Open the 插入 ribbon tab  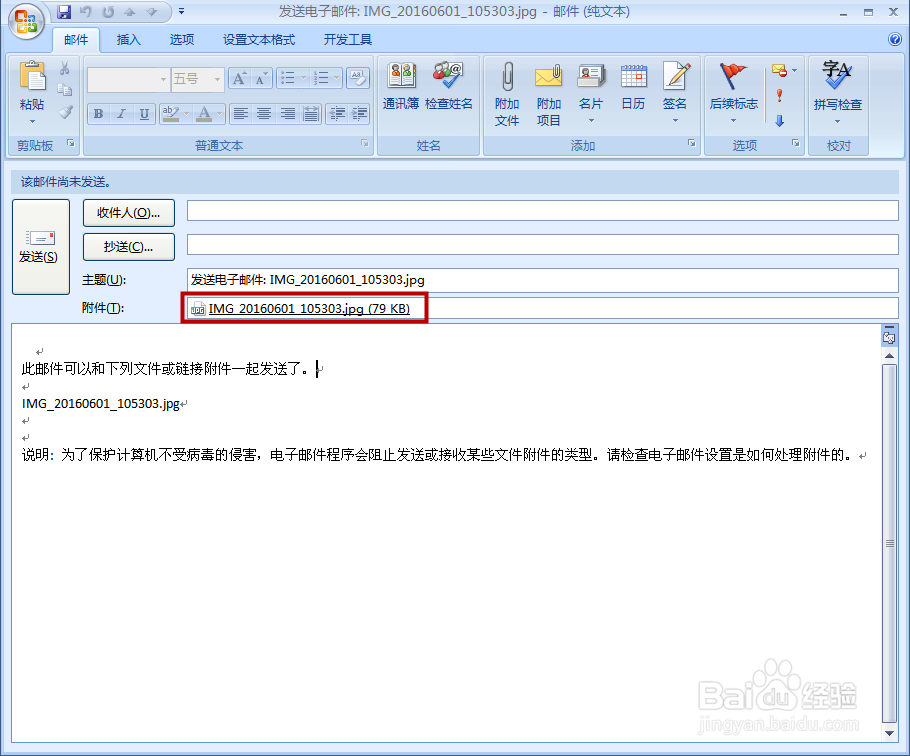pyautogui.click(x=128, y=39)
